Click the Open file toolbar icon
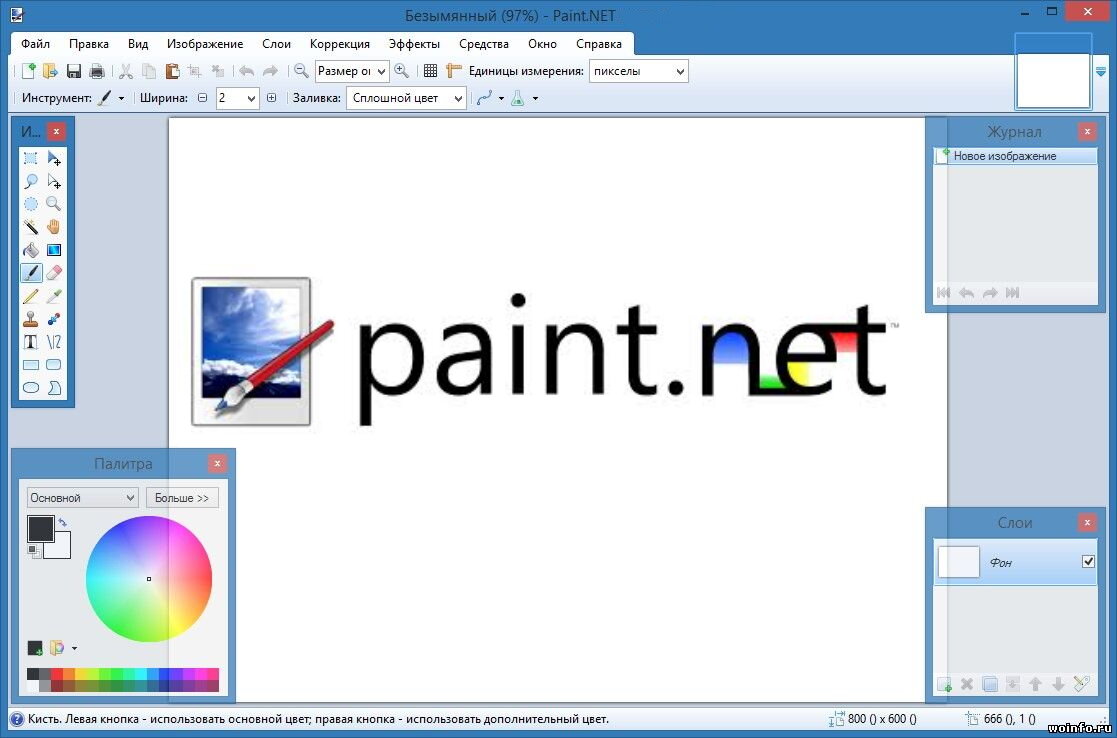Viewport: 1117px width, 738px height. click(50, 71)
